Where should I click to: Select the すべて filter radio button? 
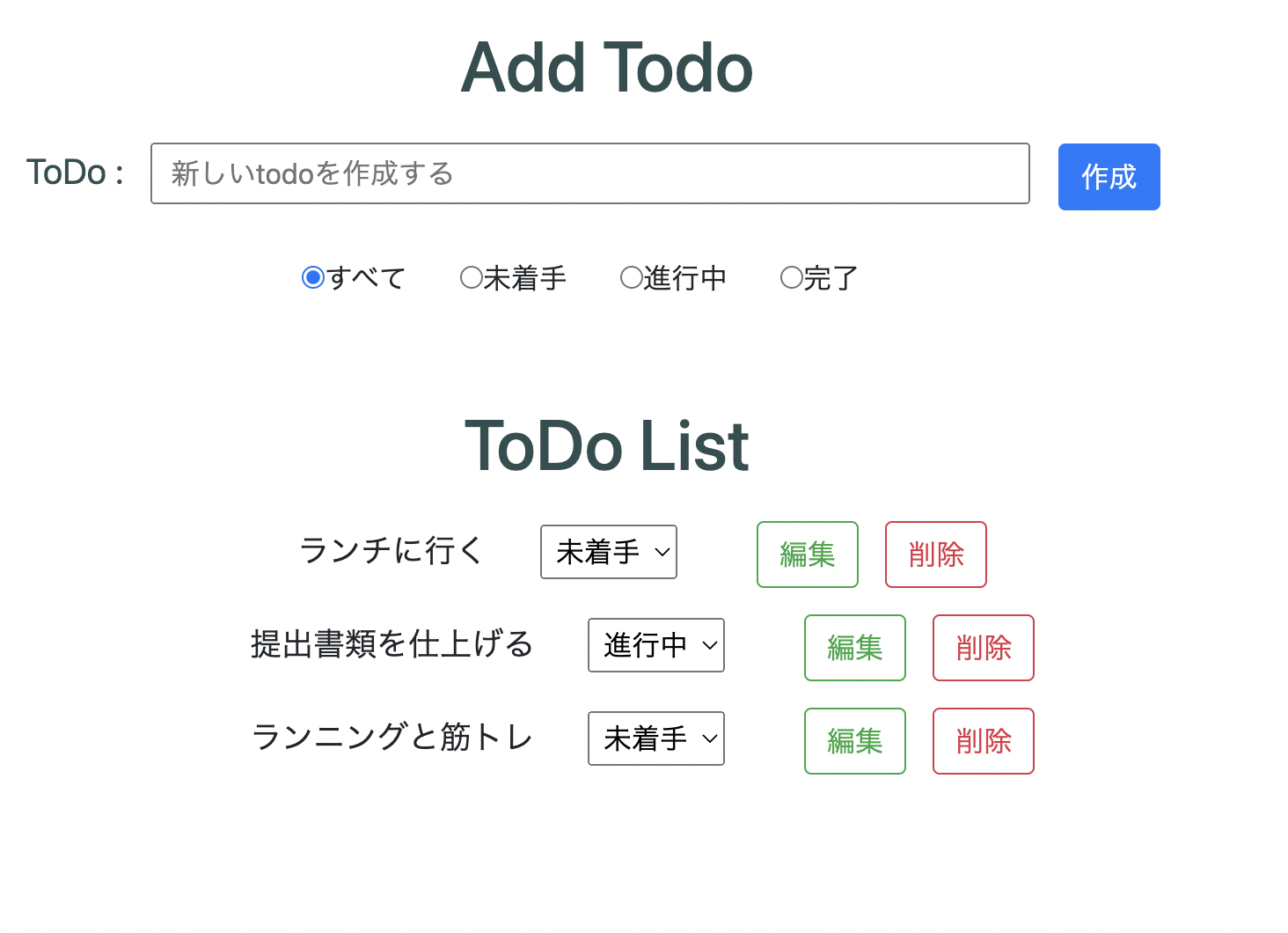tap(313, 277)
